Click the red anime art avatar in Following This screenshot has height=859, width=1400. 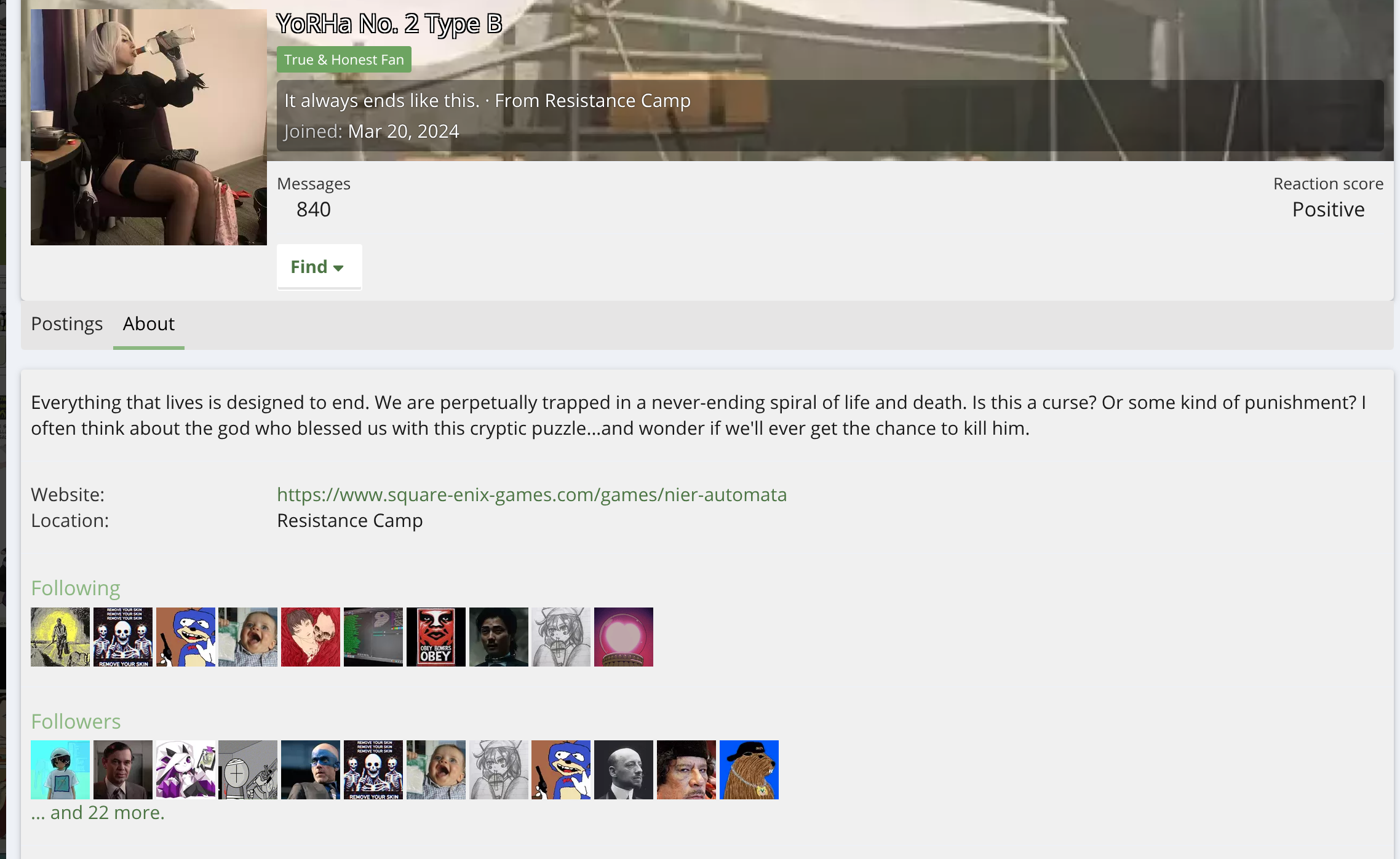click(311, 637)
